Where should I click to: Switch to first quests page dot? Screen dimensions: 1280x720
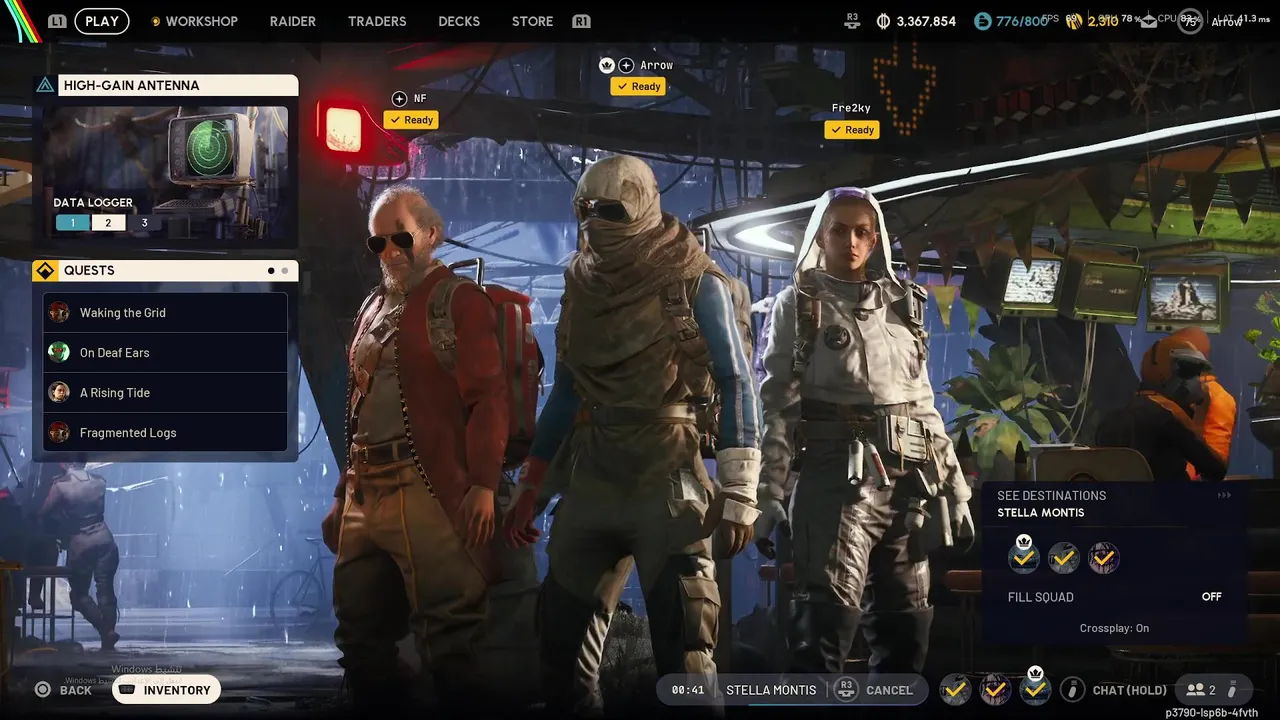point(271,270)
